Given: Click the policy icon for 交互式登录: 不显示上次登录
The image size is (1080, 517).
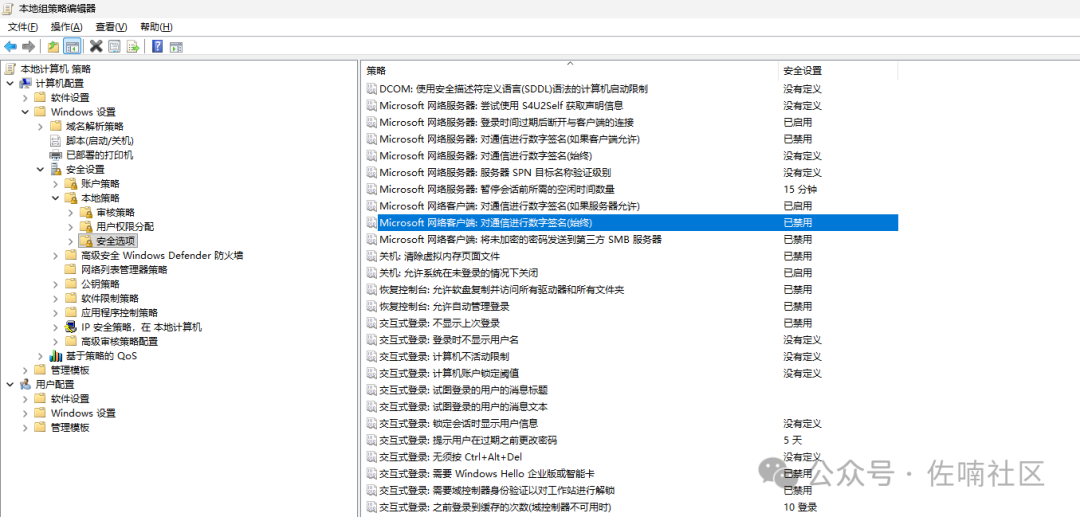Looking at the screenshot, I should (371, 323).
